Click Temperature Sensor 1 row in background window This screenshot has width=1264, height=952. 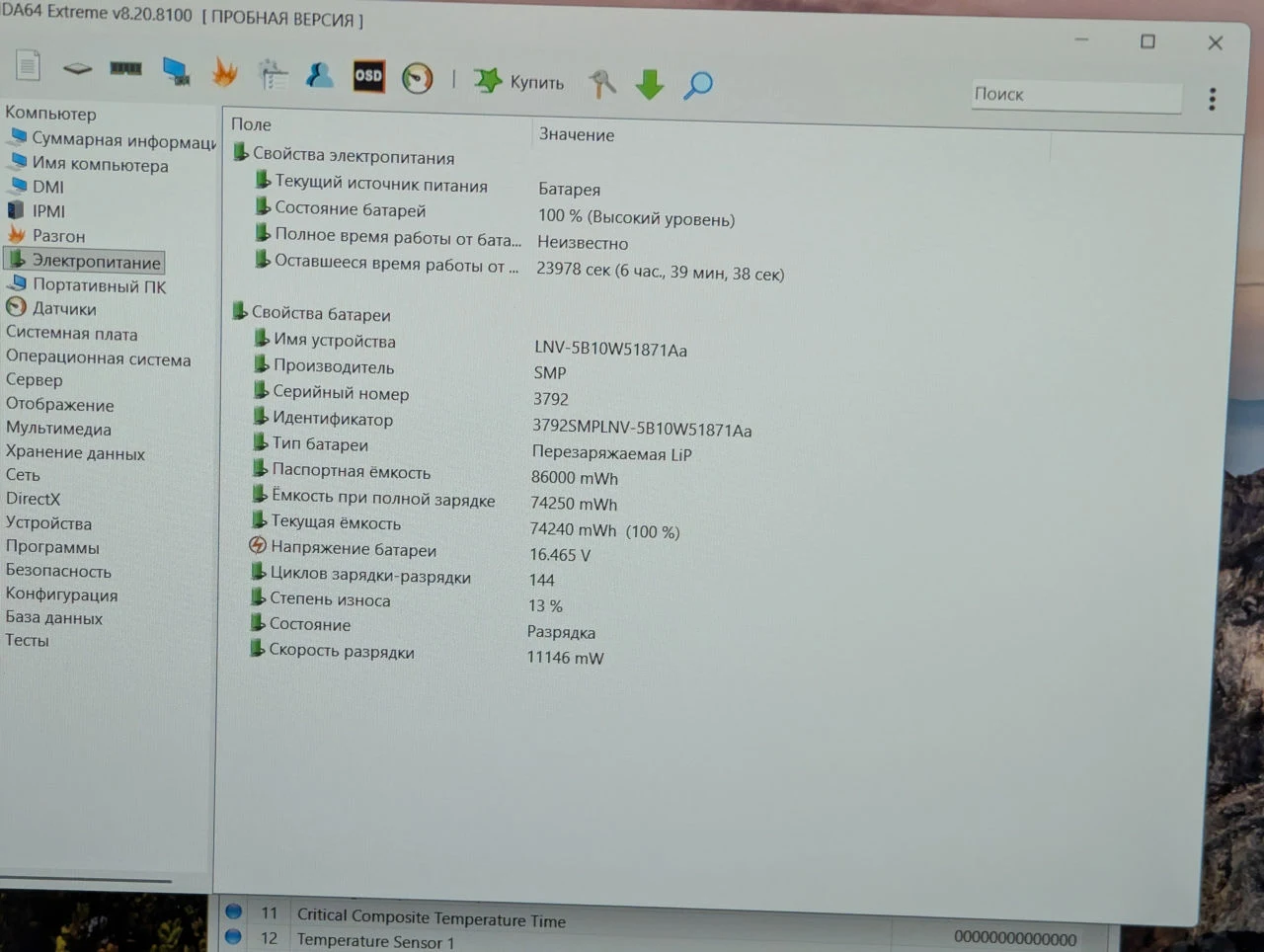click(x=652, y=941)
